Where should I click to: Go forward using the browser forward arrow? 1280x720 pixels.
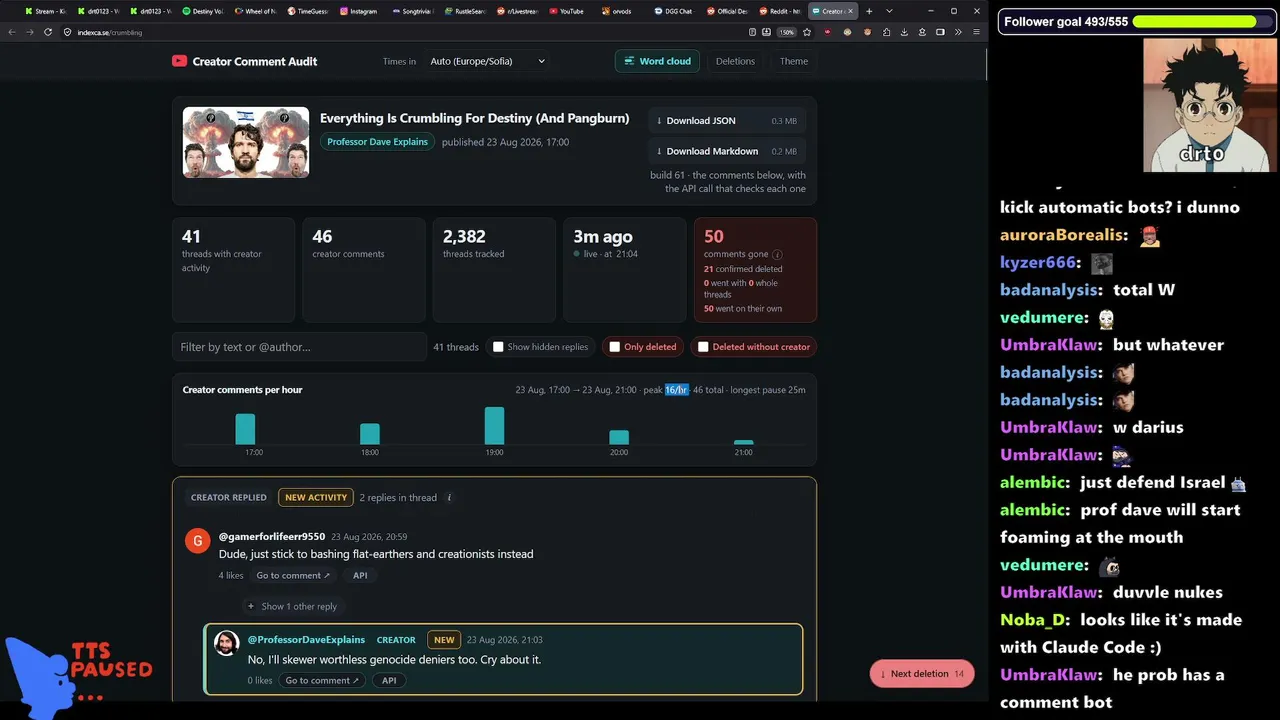(29, 32)
